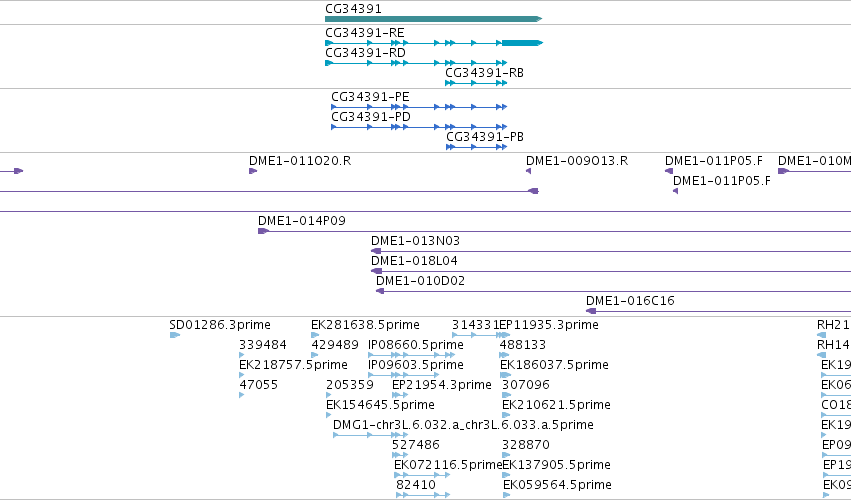This screenshot has height=500, width=851.
Task: Select the CG34391-PB coding feature
Action: click(476, 147)
